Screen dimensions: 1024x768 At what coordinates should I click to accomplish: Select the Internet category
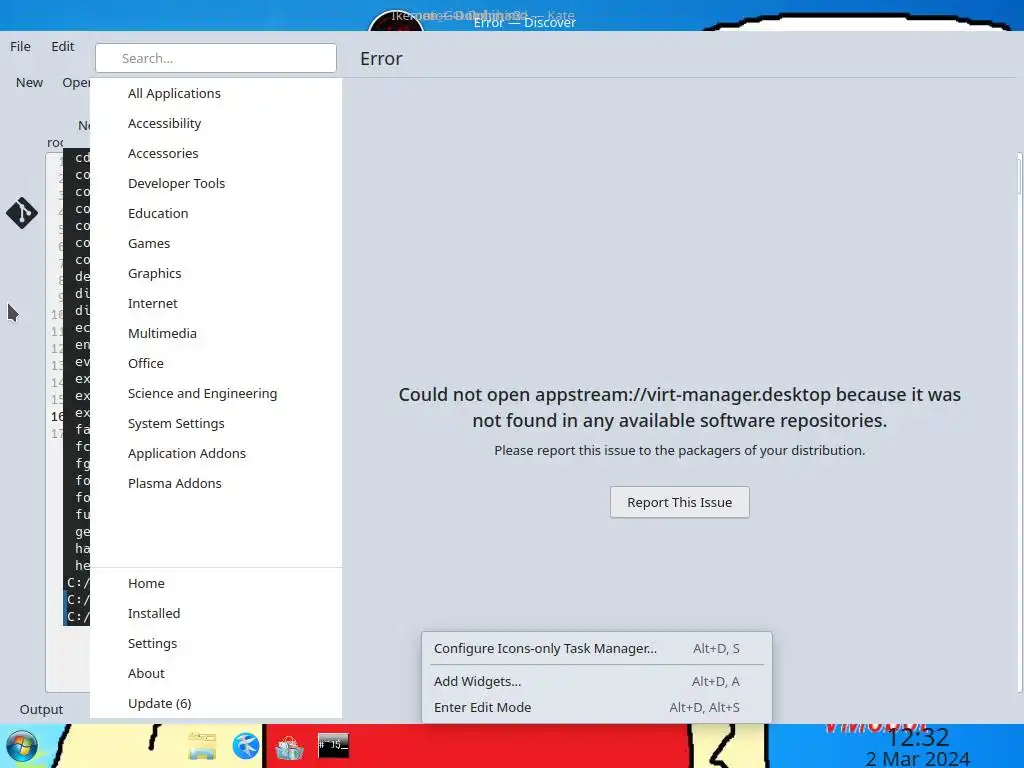tap(216, 304)
